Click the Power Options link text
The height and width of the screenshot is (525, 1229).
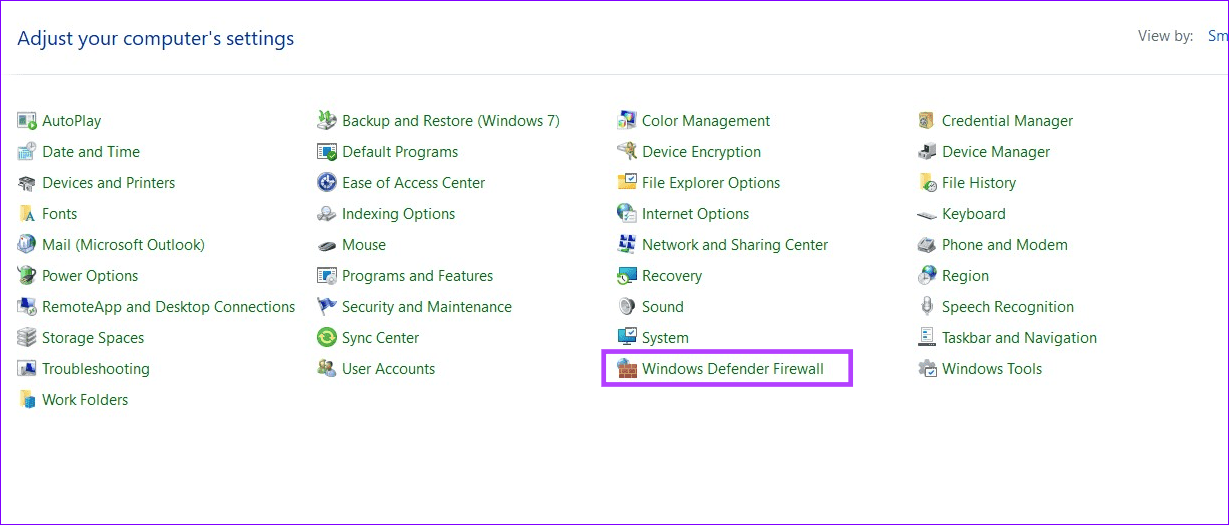point(90,276)
